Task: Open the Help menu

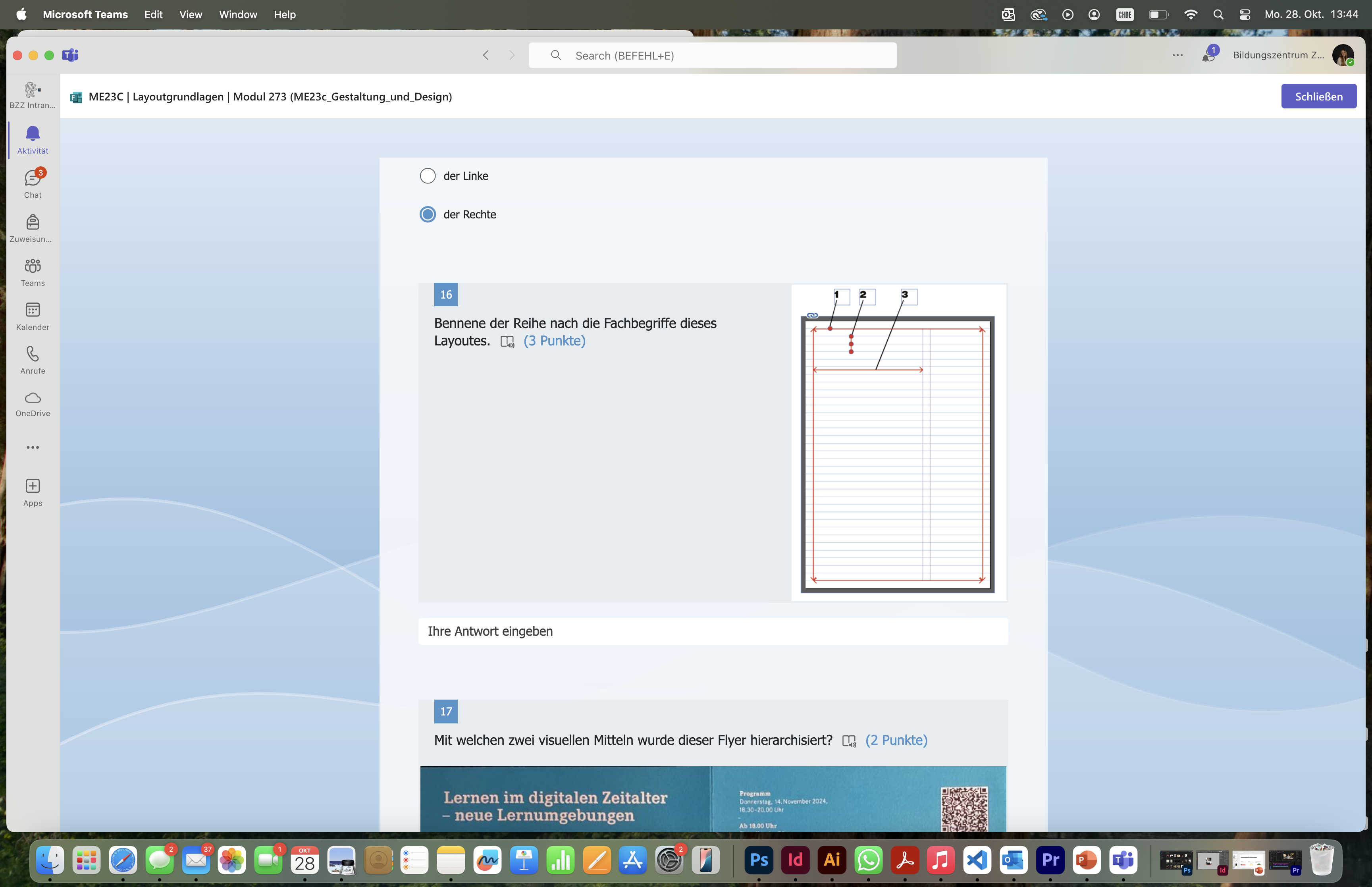Action: (284, 14)
